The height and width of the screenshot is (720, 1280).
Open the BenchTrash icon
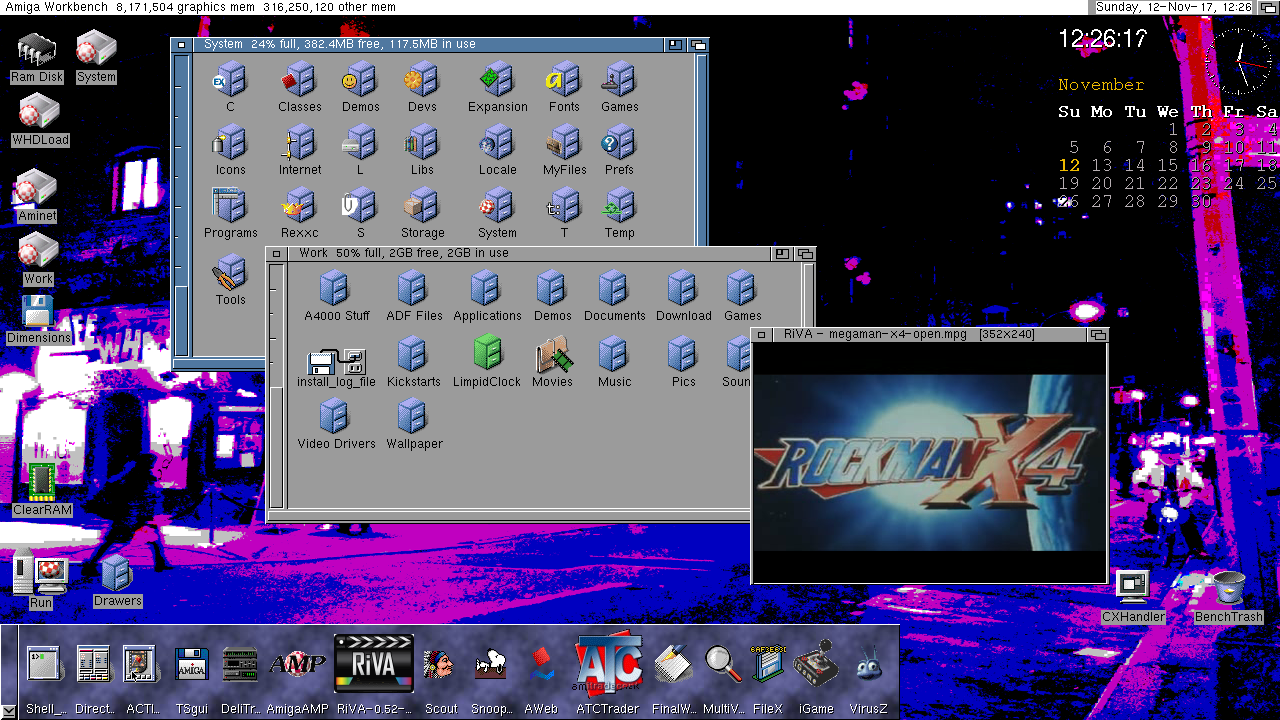click(x=1228, y=588)
